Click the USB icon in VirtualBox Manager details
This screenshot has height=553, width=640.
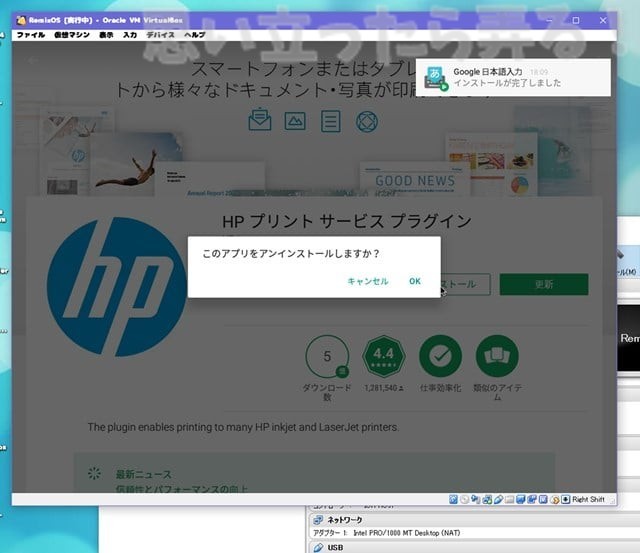pos(318,547)
